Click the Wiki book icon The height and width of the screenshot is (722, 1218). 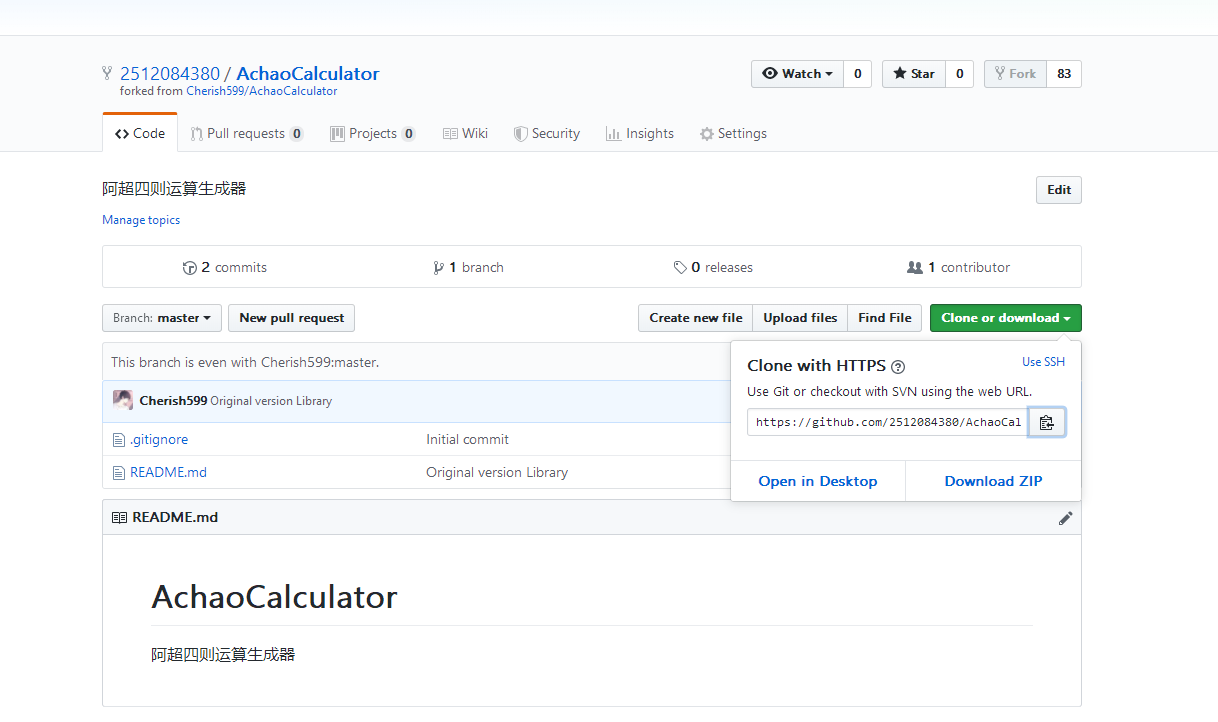(x=450, y=134)
